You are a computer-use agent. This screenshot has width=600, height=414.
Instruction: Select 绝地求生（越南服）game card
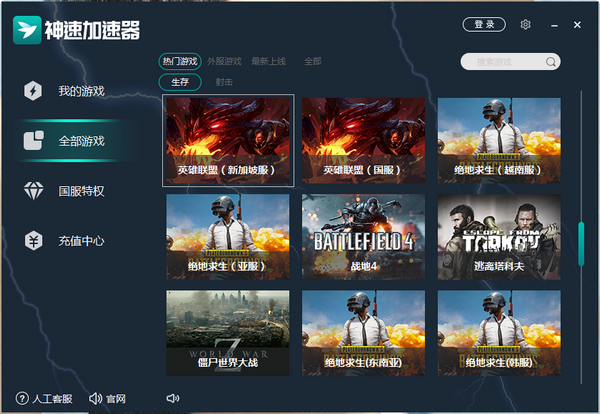[x=499, y=140]
